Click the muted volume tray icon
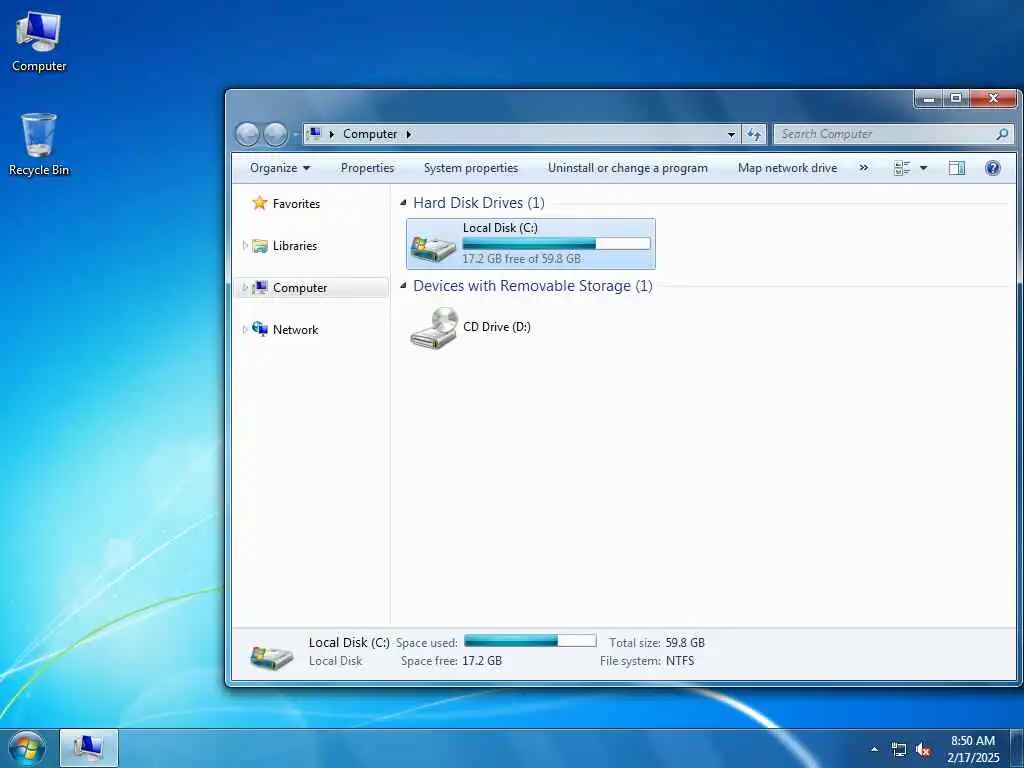 coord(923,750)
